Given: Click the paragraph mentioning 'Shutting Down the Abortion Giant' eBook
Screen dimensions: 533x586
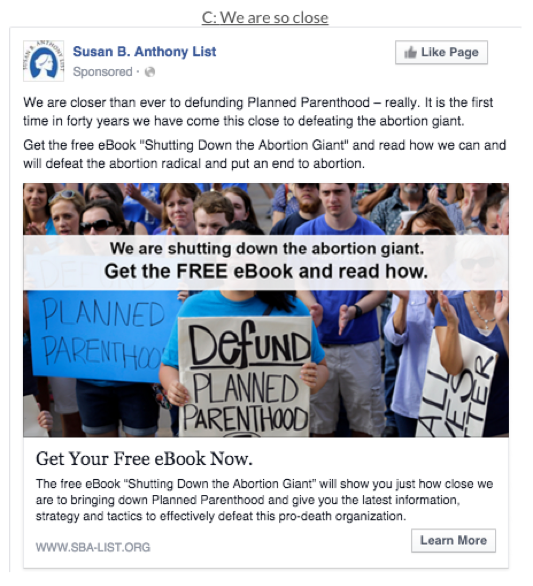Looking at the screenshot, I should 265,154.
